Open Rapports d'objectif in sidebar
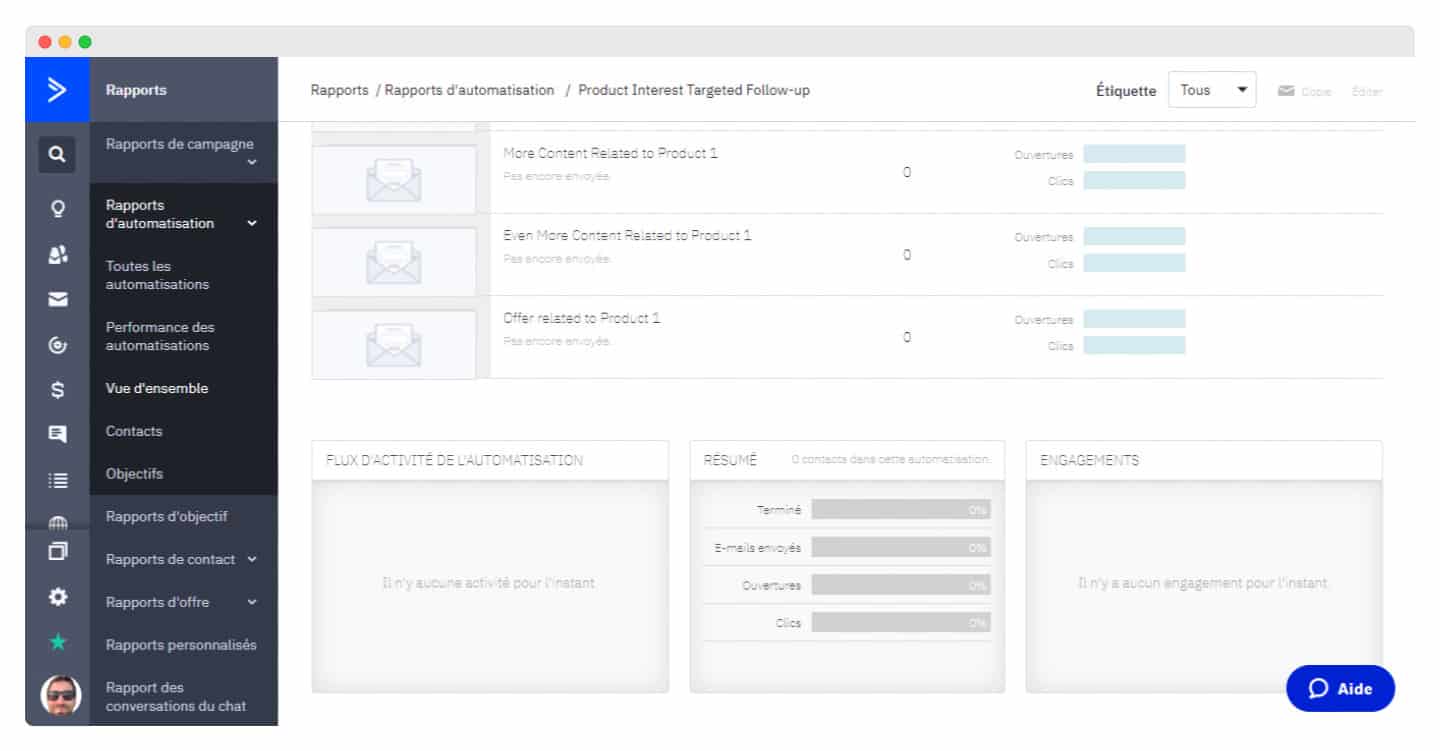The image size is (1440, 751). [x=167, y=516]
